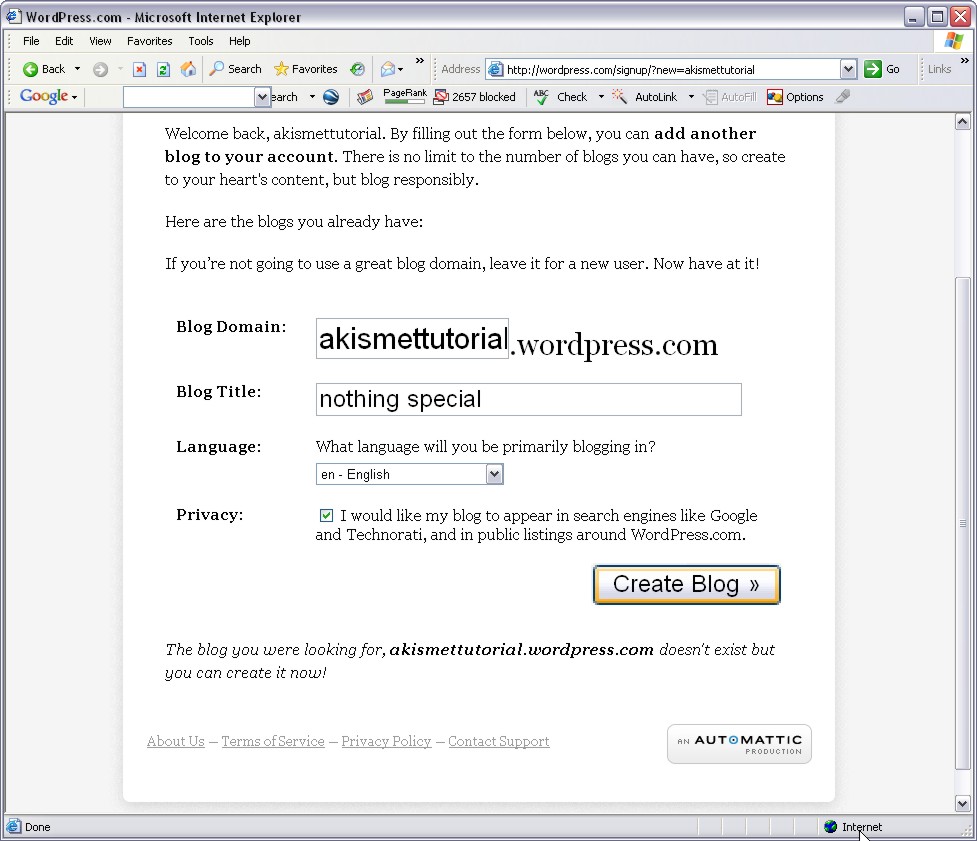Image resolution: width=977 pixels, height=841 pixels.
Task: Click the Automattic Production badge
Action: click(x=740, y=744)
